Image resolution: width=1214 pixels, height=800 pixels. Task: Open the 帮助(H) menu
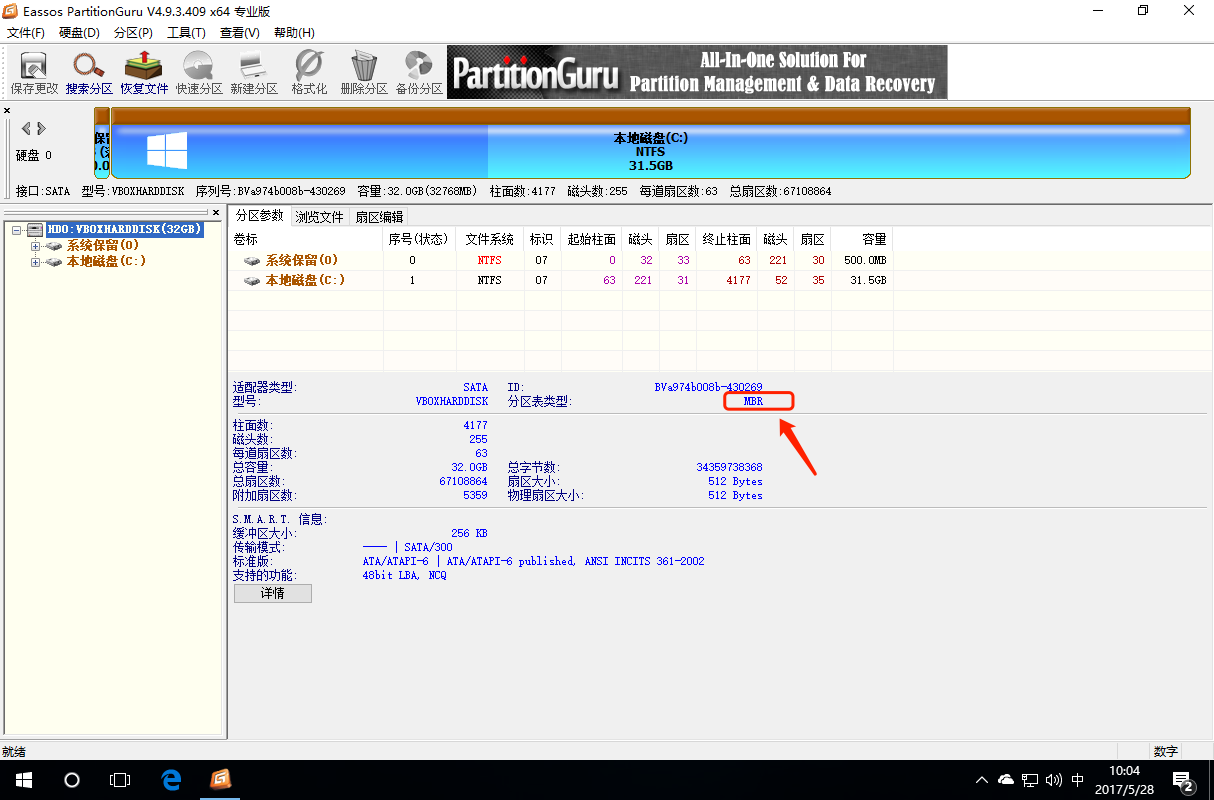(293, 33)
